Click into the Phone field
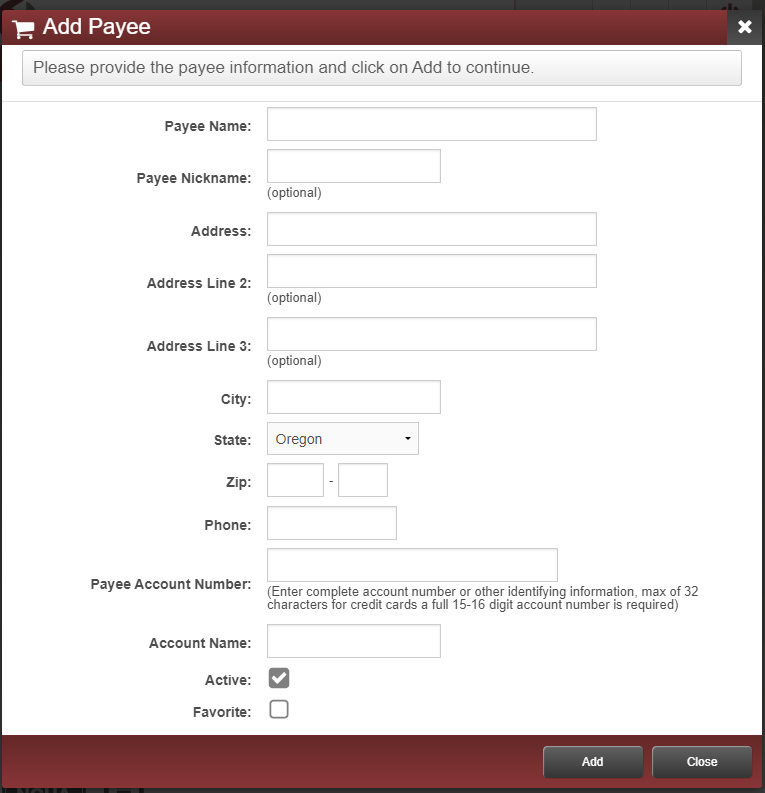The height and width of the screenshot is (793, 765). 331,523
